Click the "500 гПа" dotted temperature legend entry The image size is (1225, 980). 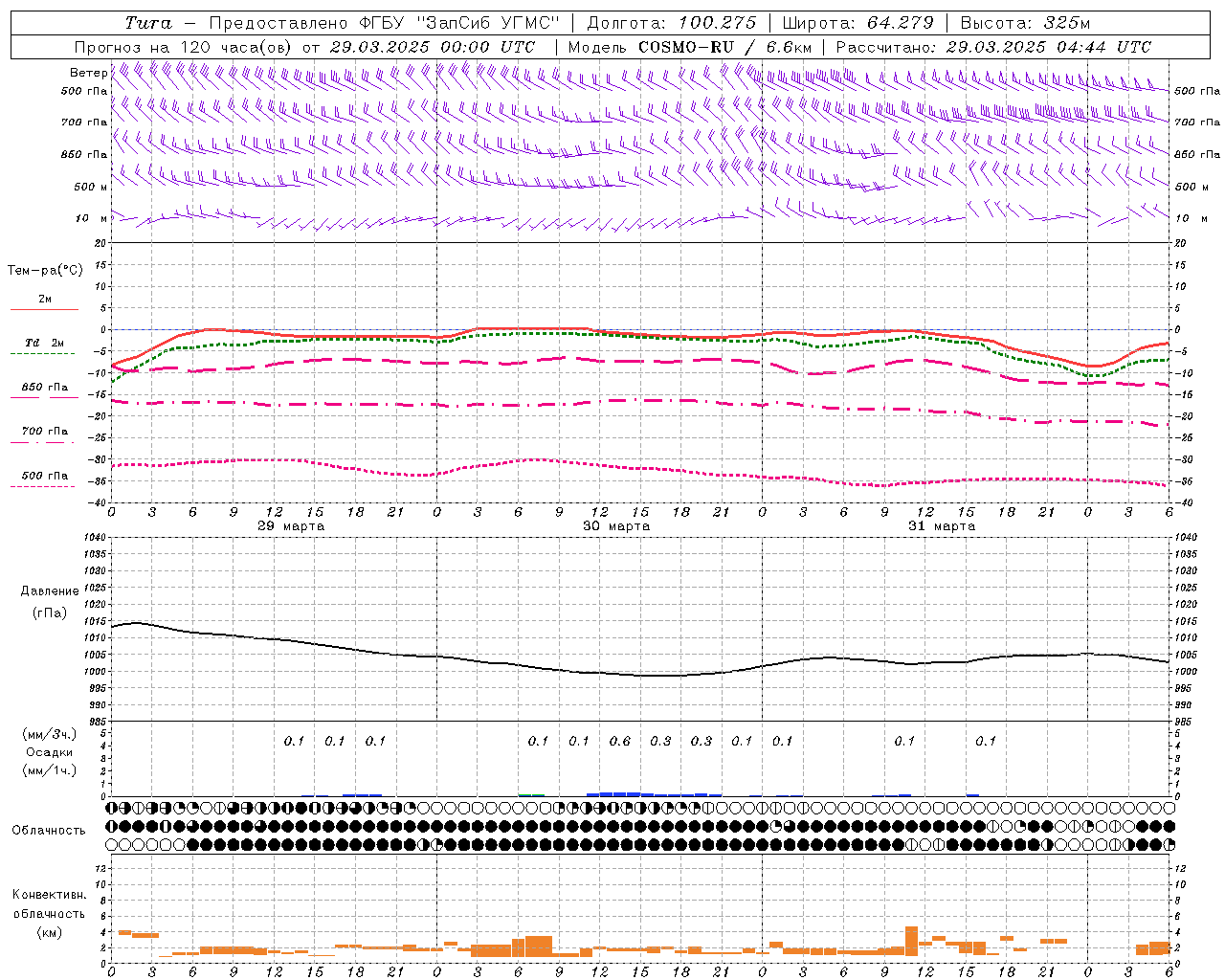(44, 479)
